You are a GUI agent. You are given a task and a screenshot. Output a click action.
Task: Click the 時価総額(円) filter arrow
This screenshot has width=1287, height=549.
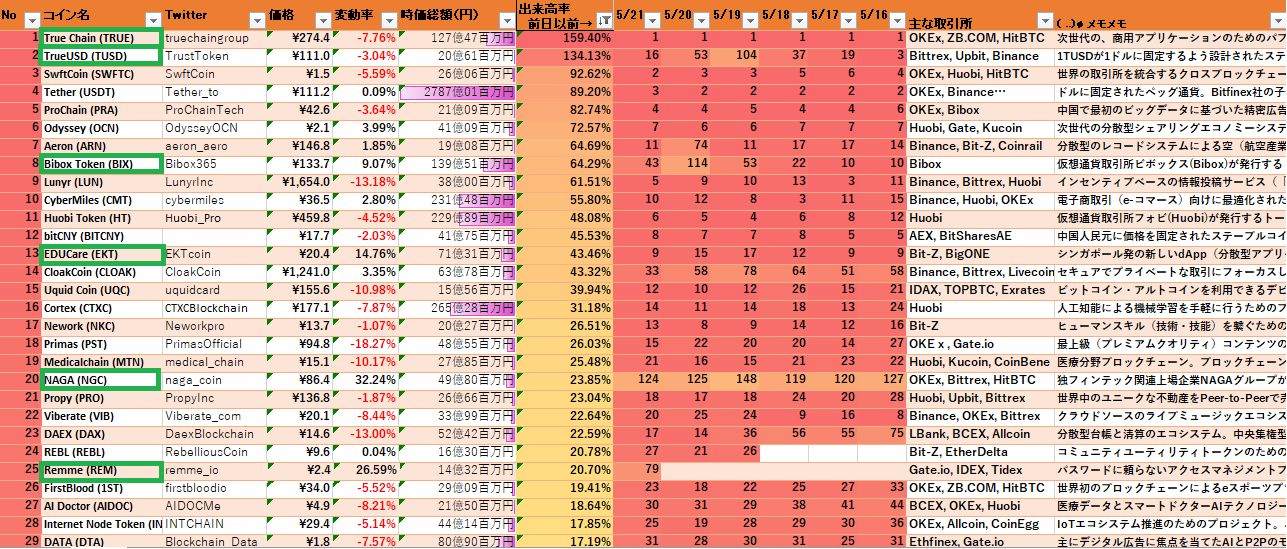[x=506, y=20]
